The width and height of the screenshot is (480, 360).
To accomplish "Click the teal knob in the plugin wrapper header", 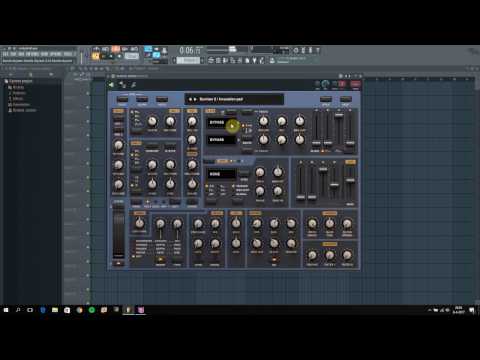I will (325, 84).
